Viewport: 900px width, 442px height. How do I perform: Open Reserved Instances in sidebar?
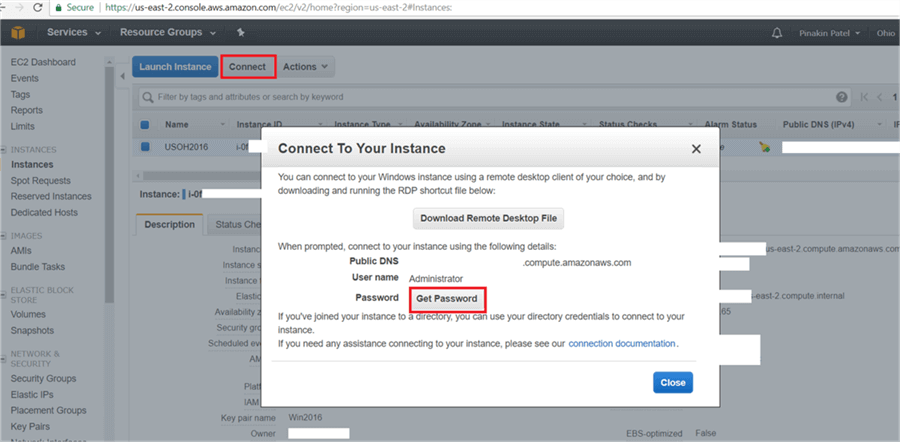51,196
